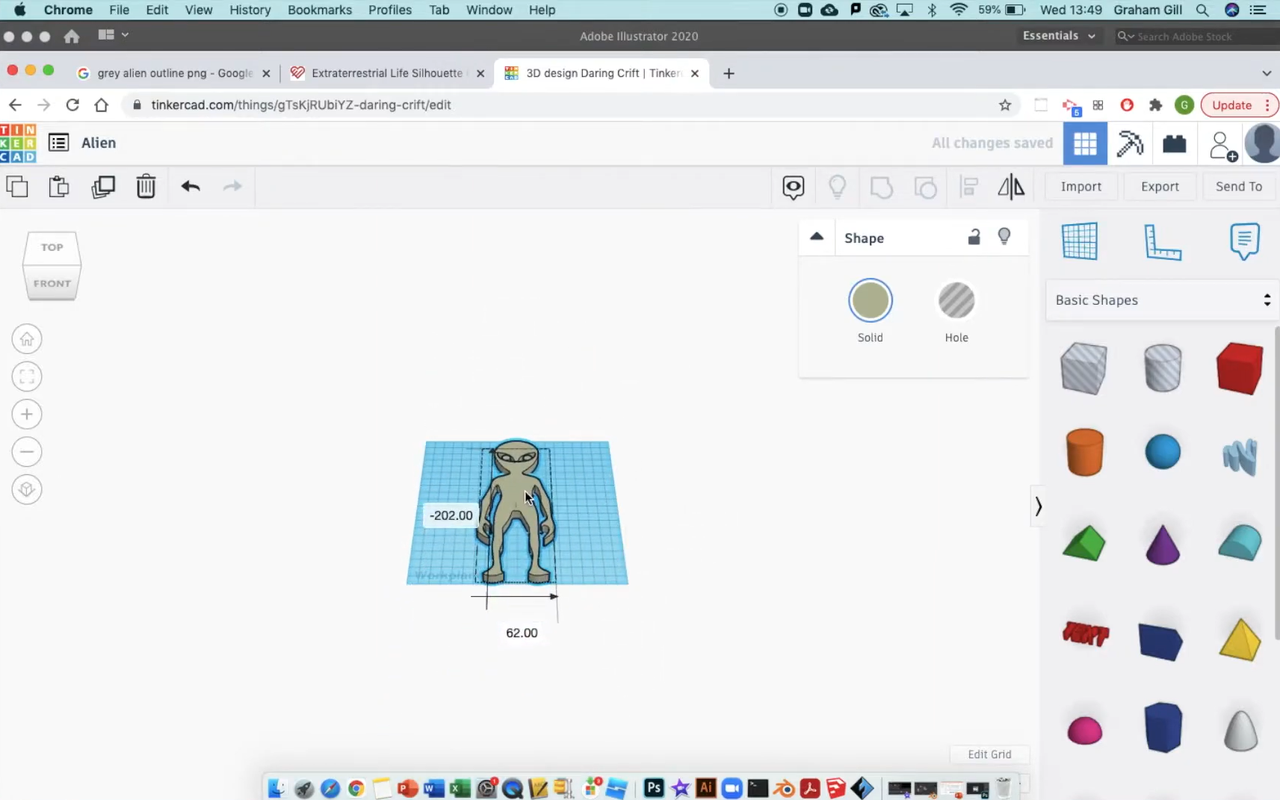Viewport: 1280px width, 800px height.
Task: Select the red Box shape
Action: click(1239, 368)
